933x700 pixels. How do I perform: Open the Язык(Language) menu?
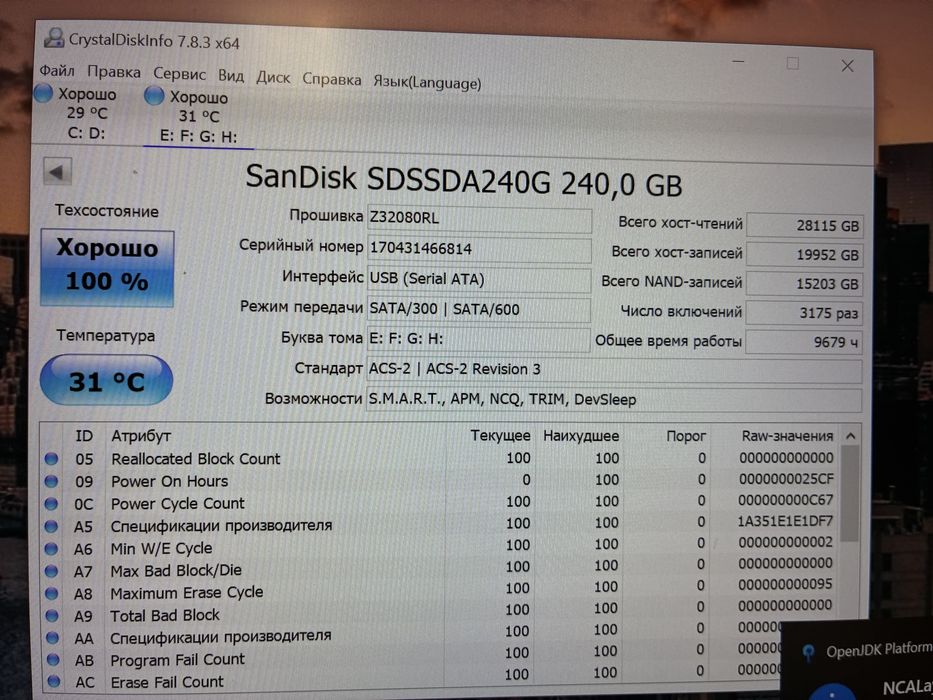tap(427, 82)
